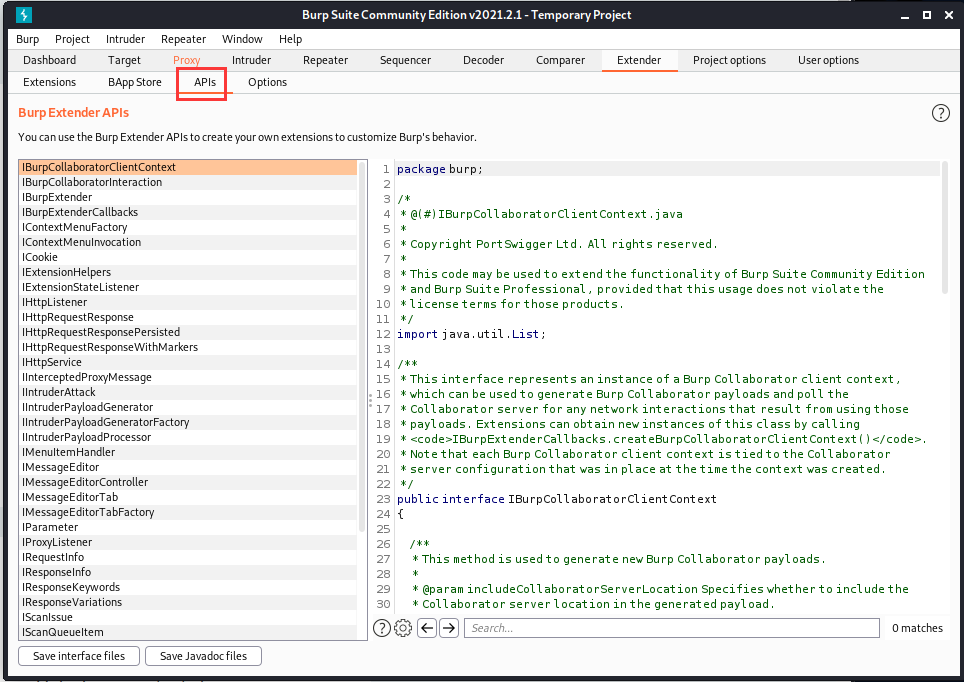Click Save interface files button
Viewport: 964px width, 682px height.
tap(79, 656)
